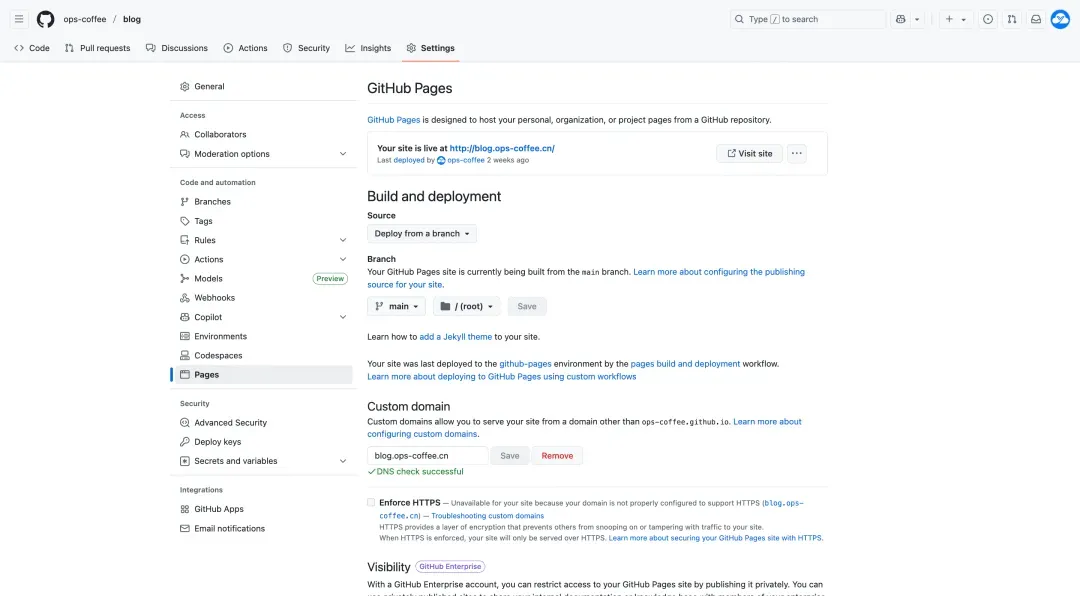Open Troubleshooting custom domains link
The width and height of the screenshot is (1080, 596).
(488, 515)
